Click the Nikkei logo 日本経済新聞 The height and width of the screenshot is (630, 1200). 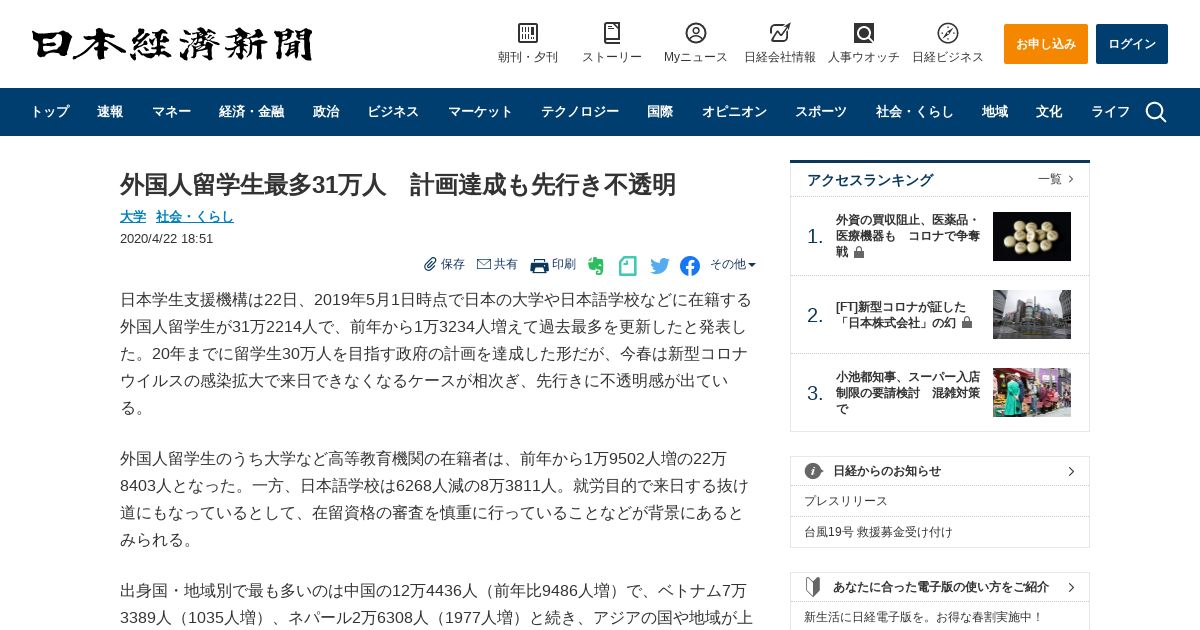[x=172, y=44]
